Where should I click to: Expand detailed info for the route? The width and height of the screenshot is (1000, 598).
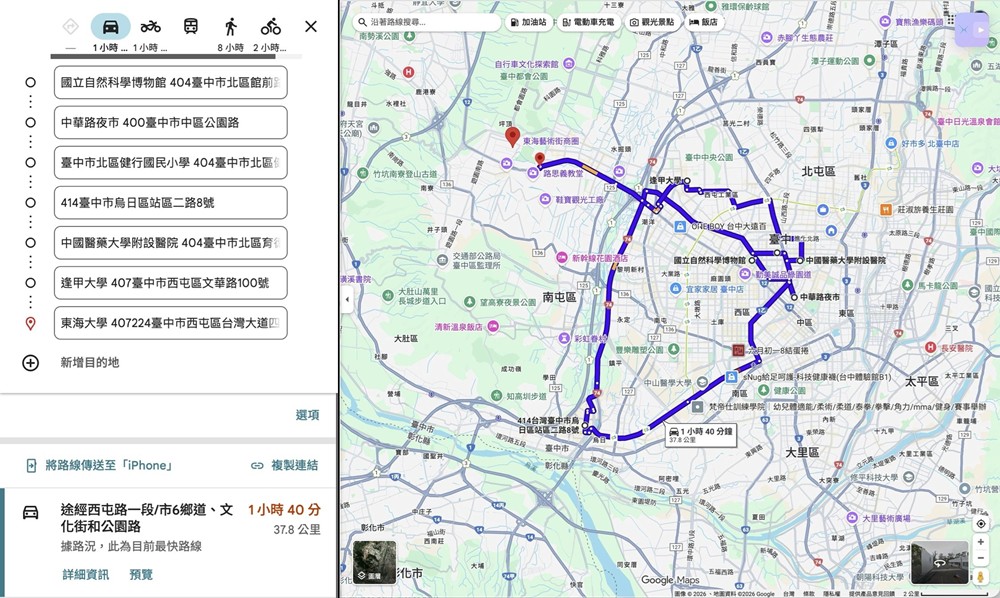point(85,574)
